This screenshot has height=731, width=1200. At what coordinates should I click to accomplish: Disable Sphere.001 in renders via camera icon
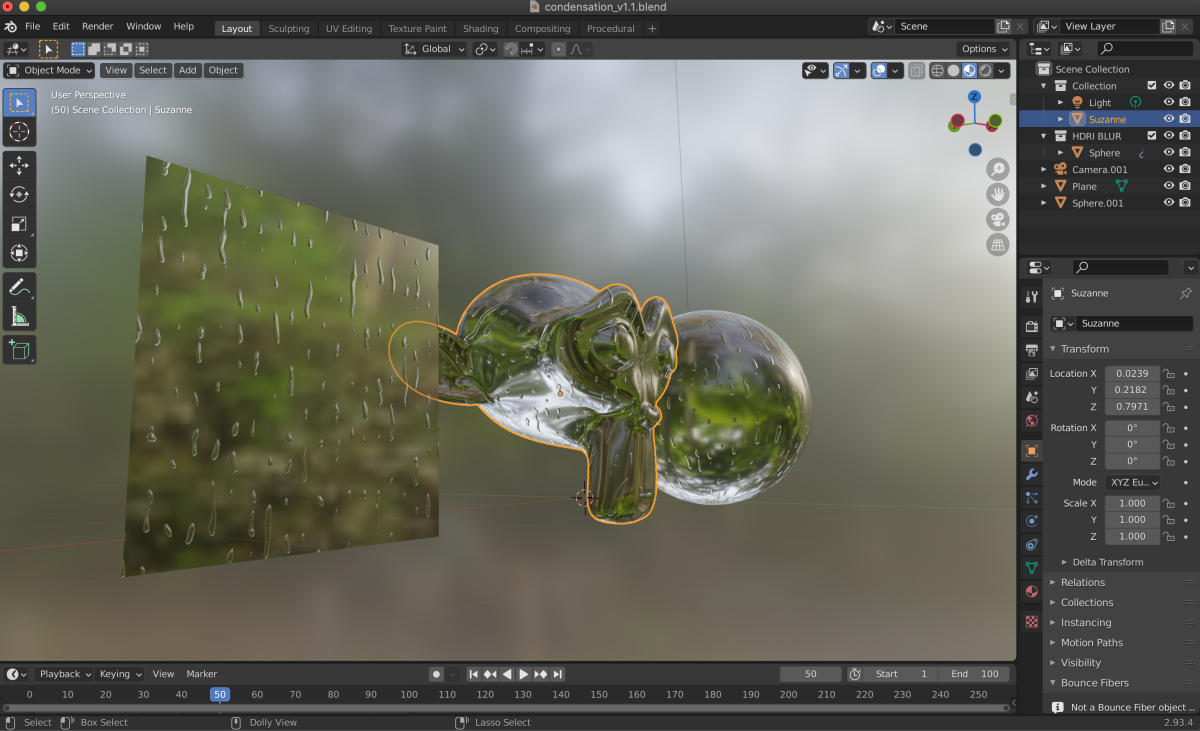(1185, 203)
